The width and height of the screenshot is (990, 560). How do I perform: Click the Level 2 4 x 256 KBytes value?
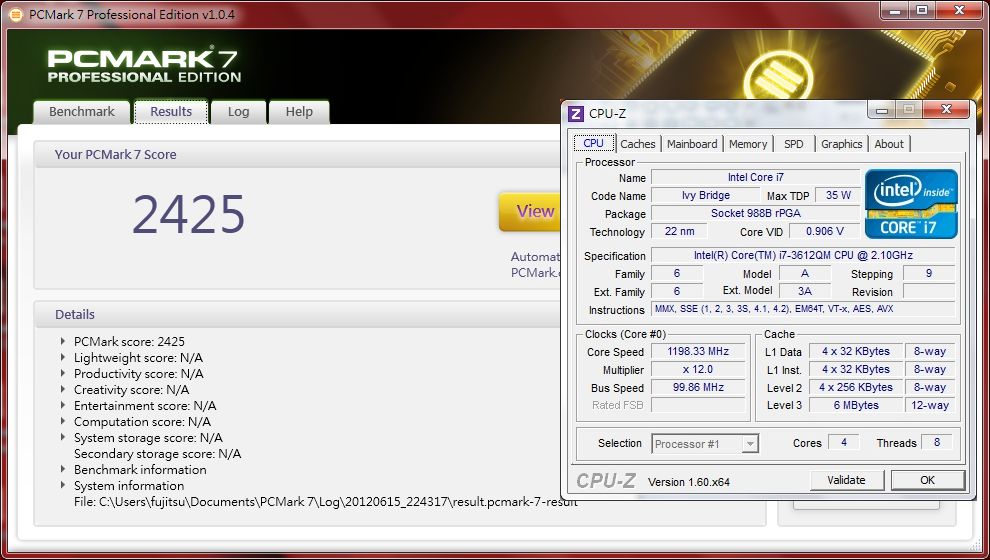[856, 388]
